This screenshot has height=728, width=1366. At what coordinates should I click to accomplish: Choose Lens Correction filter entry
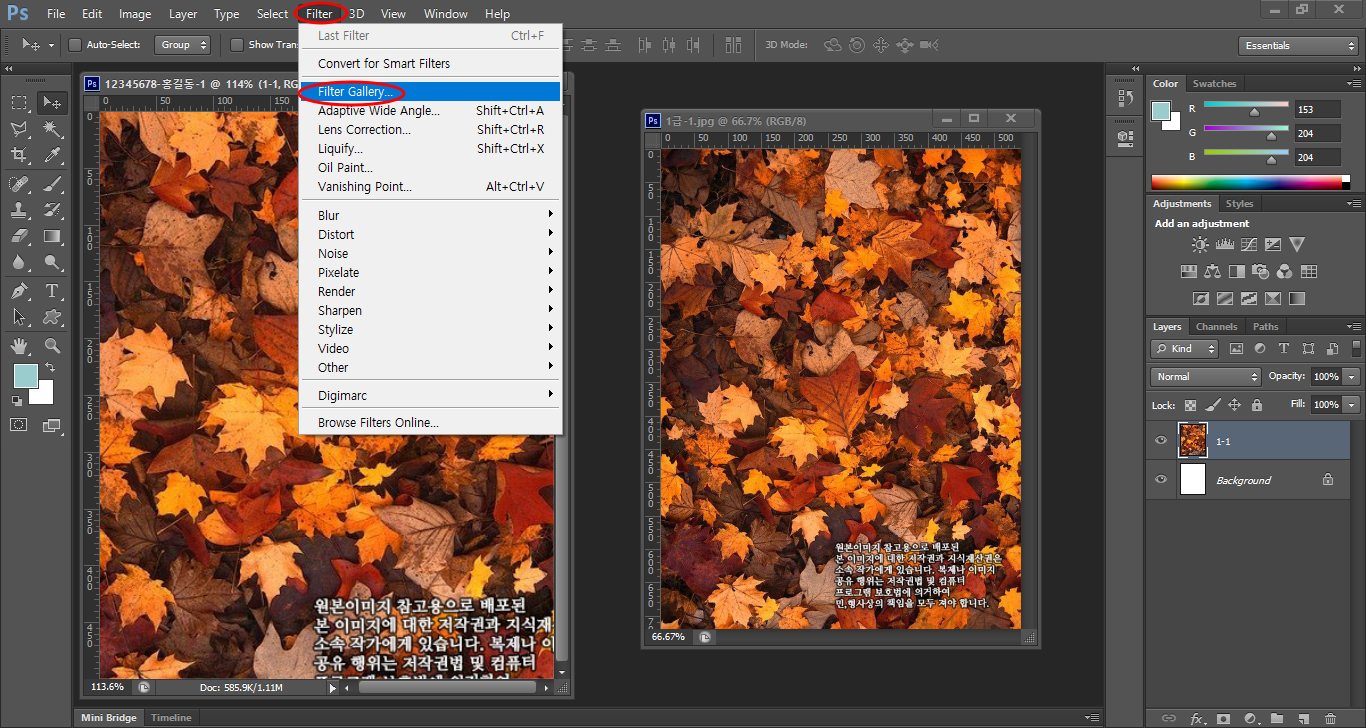click(x=431, y=130)
